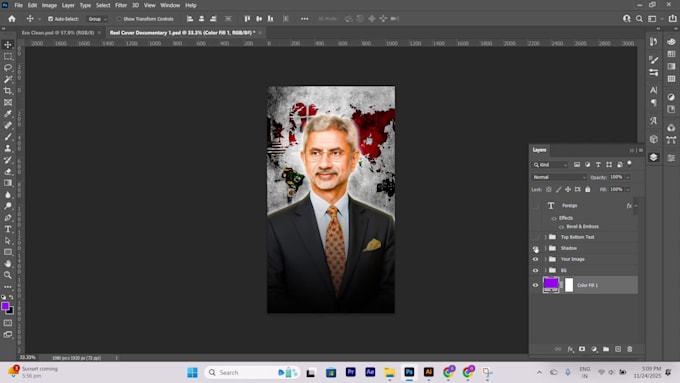Image resolution: width=680 pixels, height=383 pixels.
Task: Click the Color Fill 1 layer mask thumbnail
Action: pyautogui.click(x=569, y=285)
